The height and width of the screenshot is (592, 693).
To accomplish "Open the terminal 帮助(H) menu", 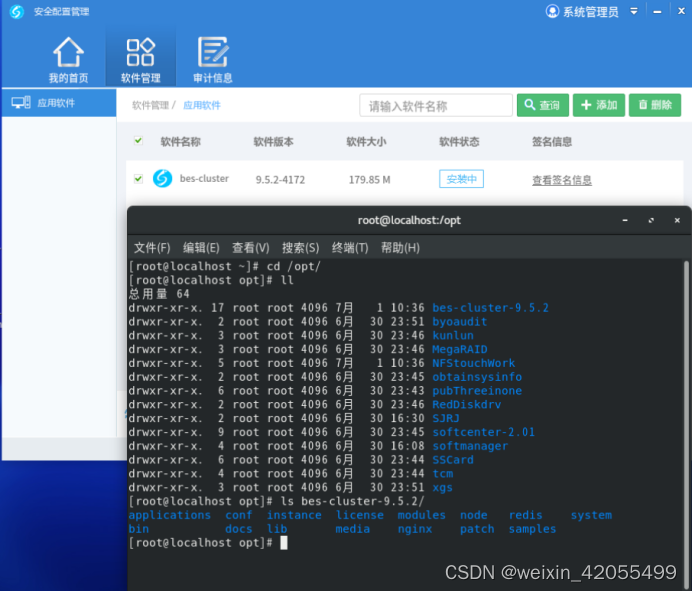I will tap(400, 248).
